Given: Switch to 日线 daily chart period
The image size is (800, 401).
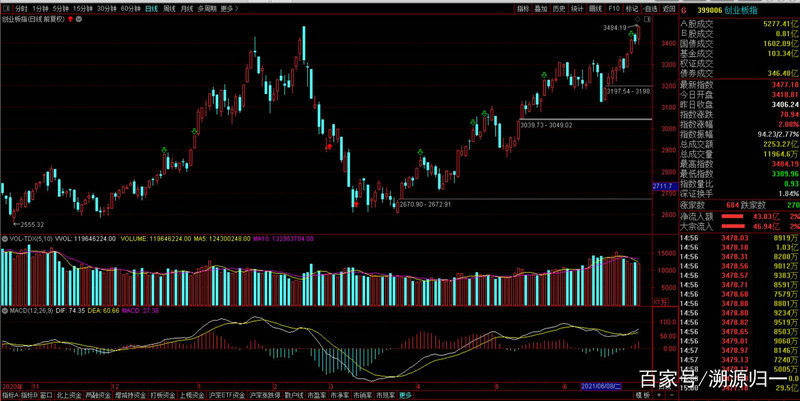Looking at the screenshot, I should 151,7.
